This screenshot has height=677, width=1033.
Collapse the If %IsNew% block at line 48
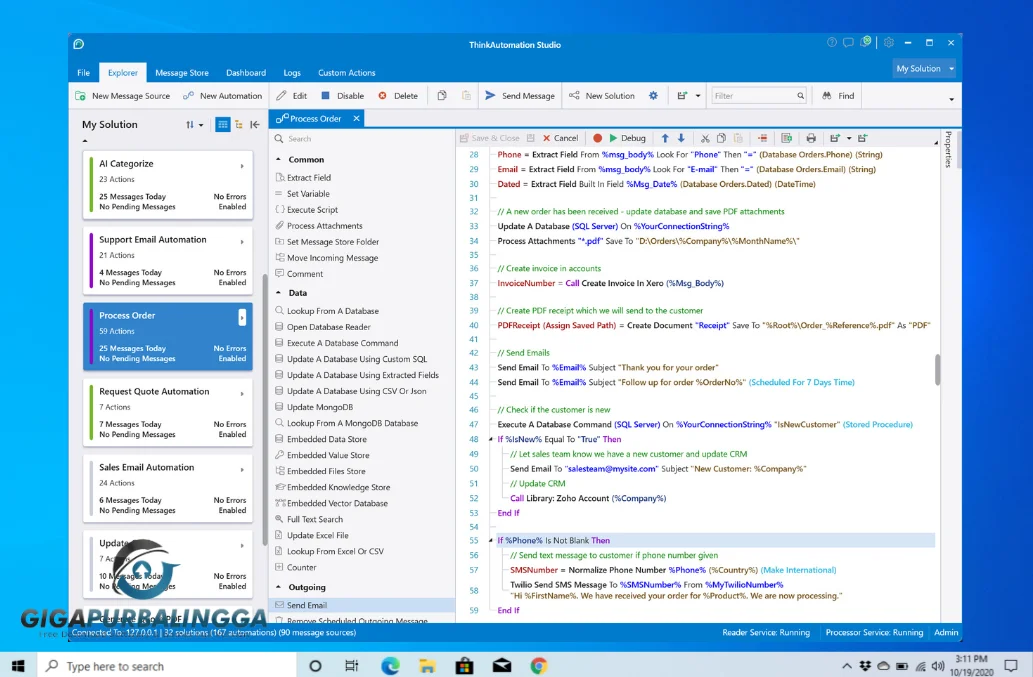491,439
